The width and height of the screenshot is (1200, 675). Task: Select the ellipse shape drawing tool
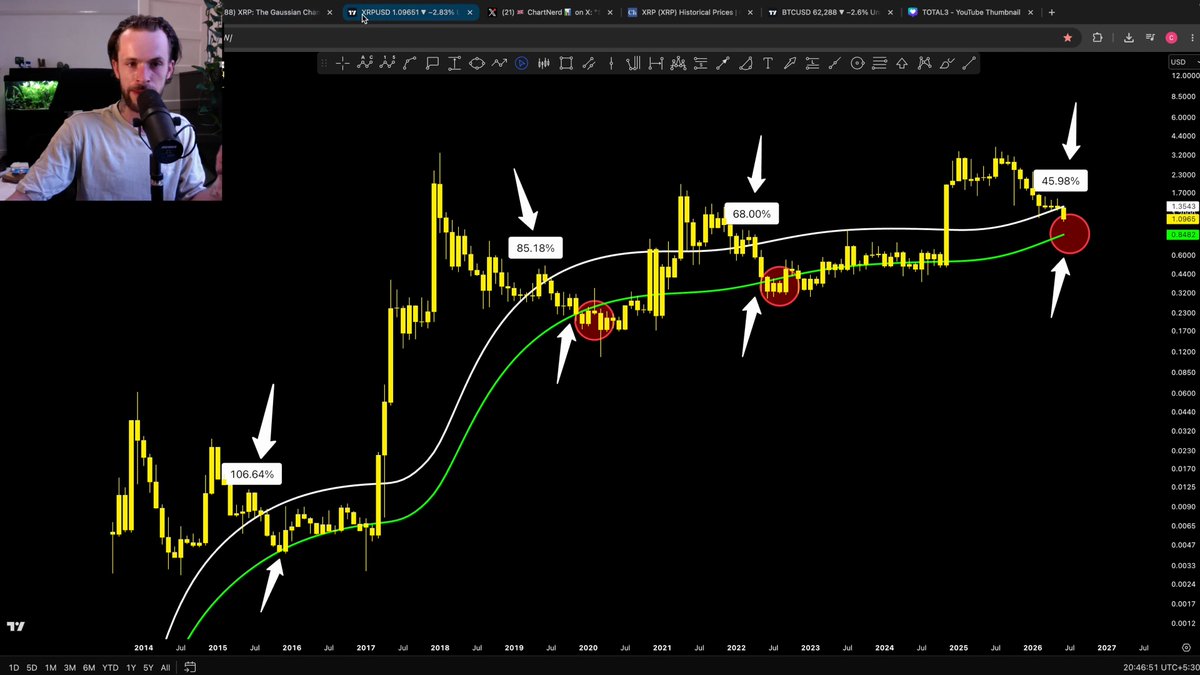tap(476, 63)
